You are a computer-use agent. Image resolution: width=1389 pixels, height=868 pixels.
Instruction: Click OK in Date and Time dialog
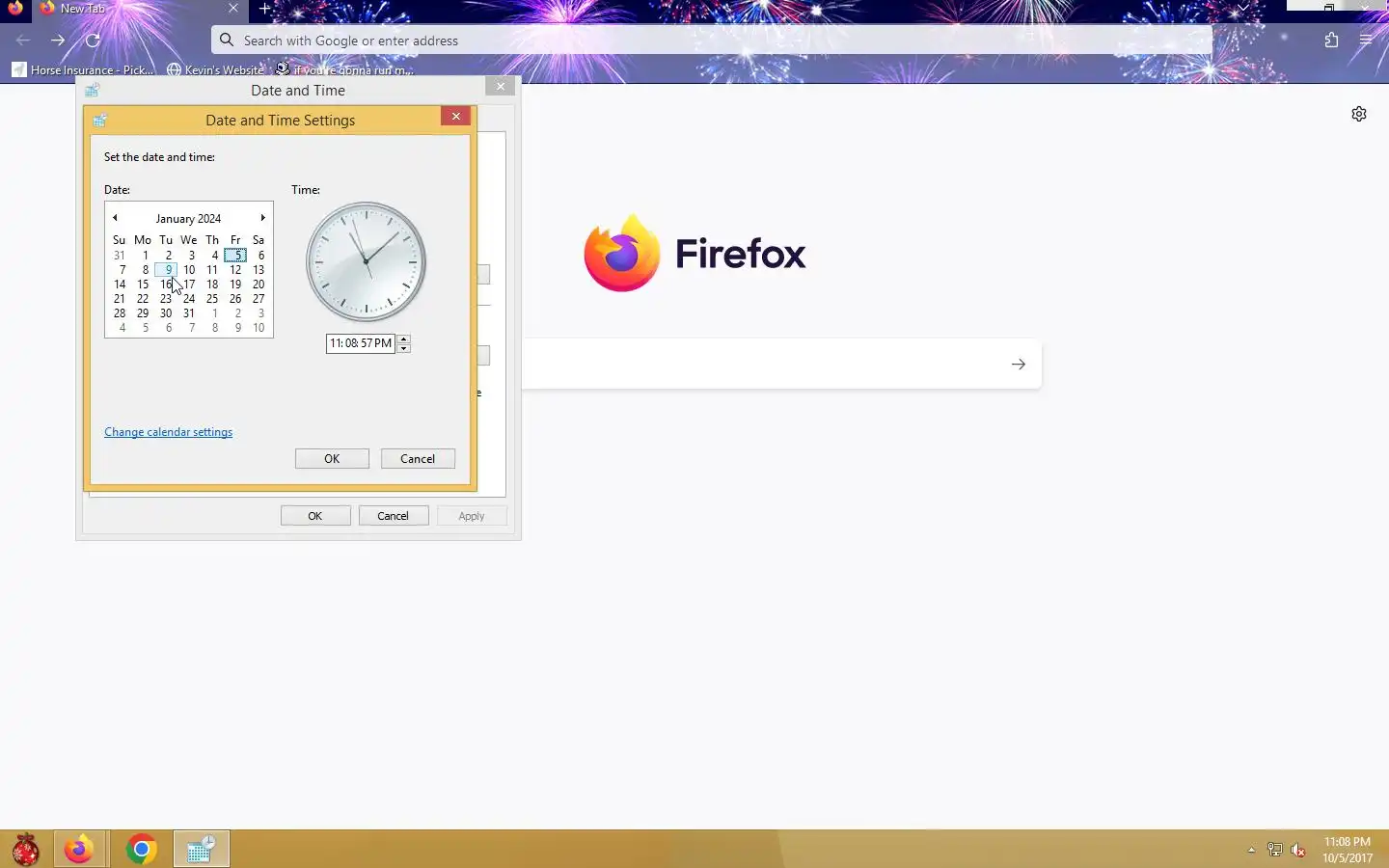pyautogui.click(x=315, y=516)
